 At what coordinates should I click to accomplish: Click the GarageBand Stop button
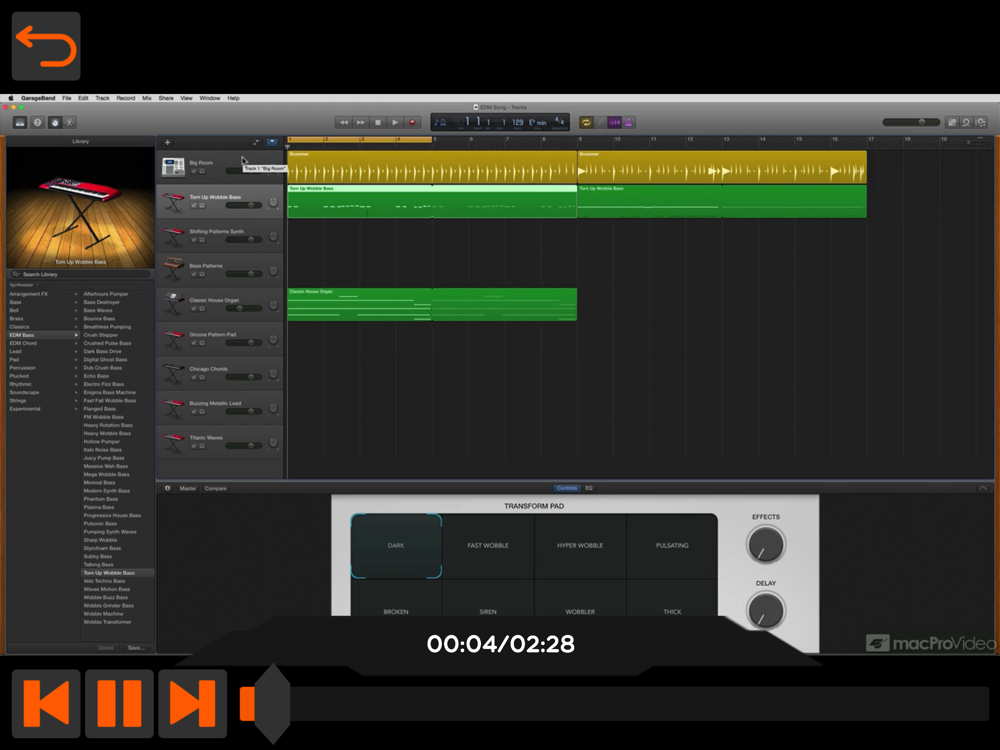378,122
